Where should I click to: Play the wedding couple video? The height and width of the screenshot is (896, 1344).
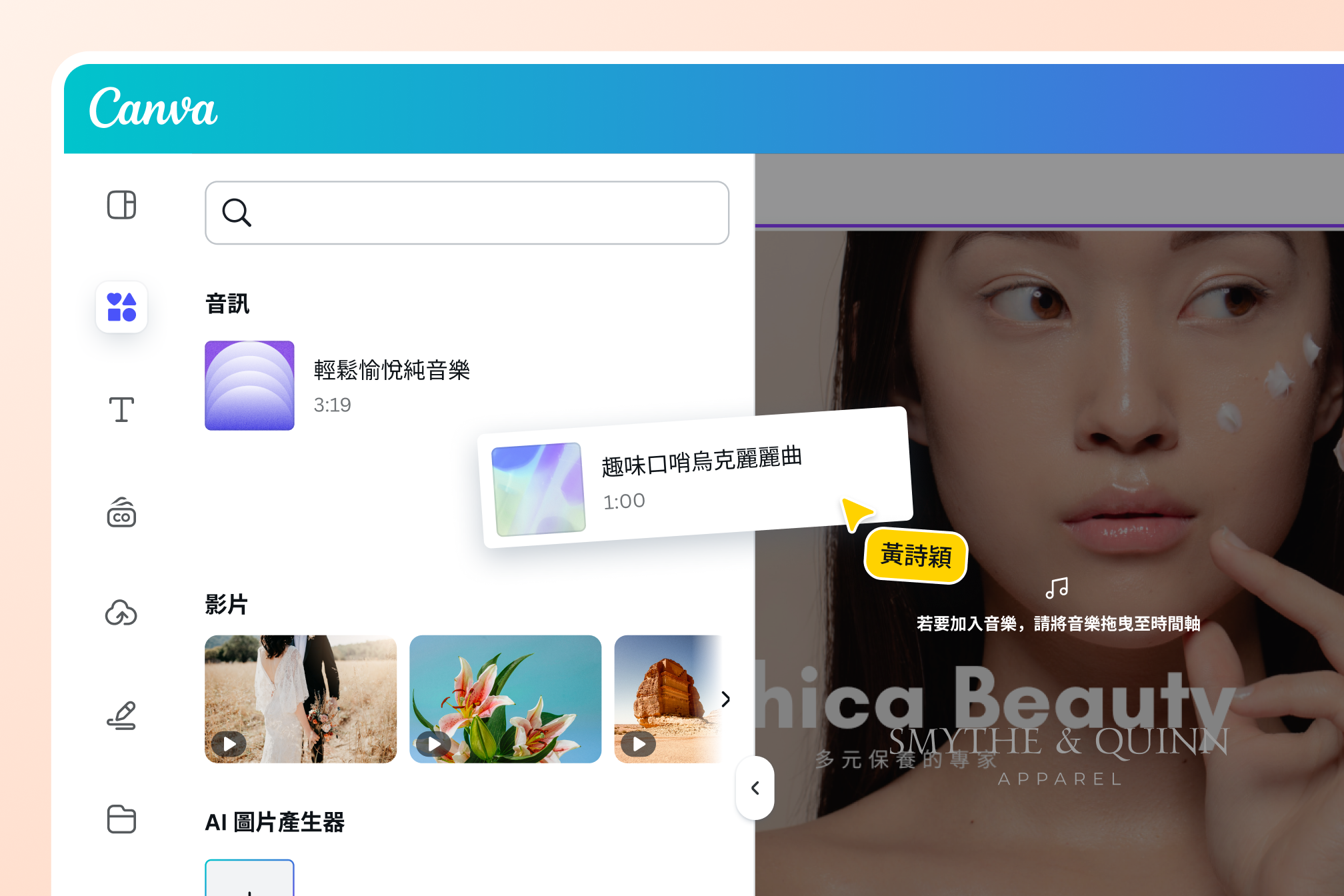(229, 743)
